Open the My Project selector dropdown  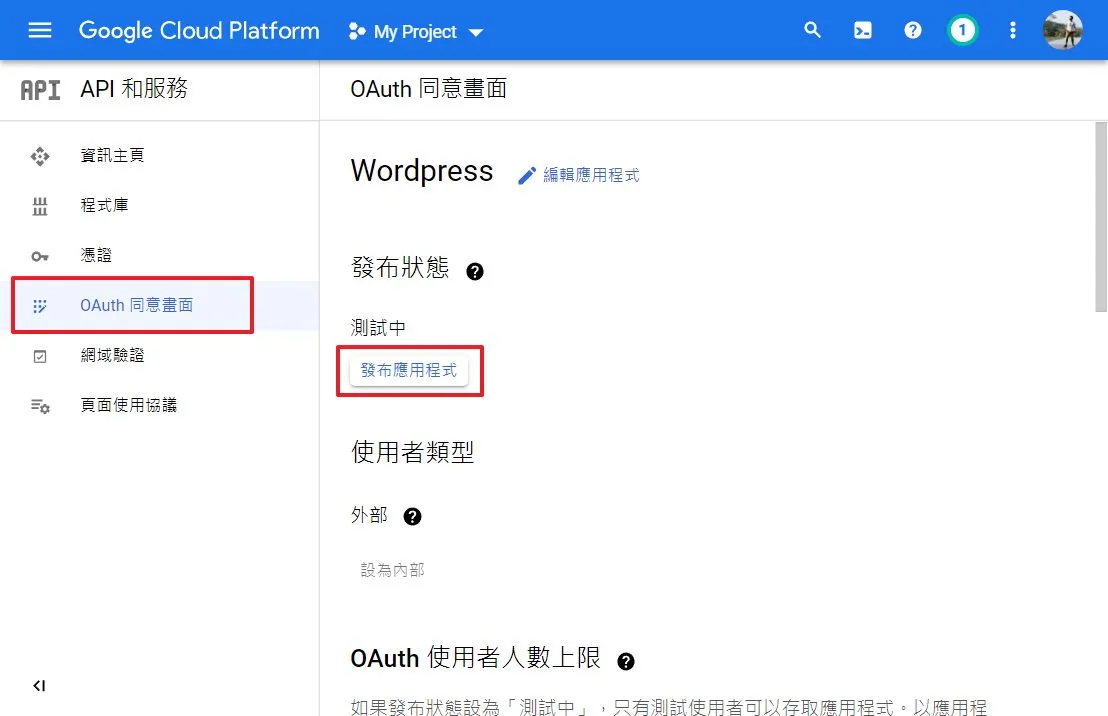coord(416,32)
